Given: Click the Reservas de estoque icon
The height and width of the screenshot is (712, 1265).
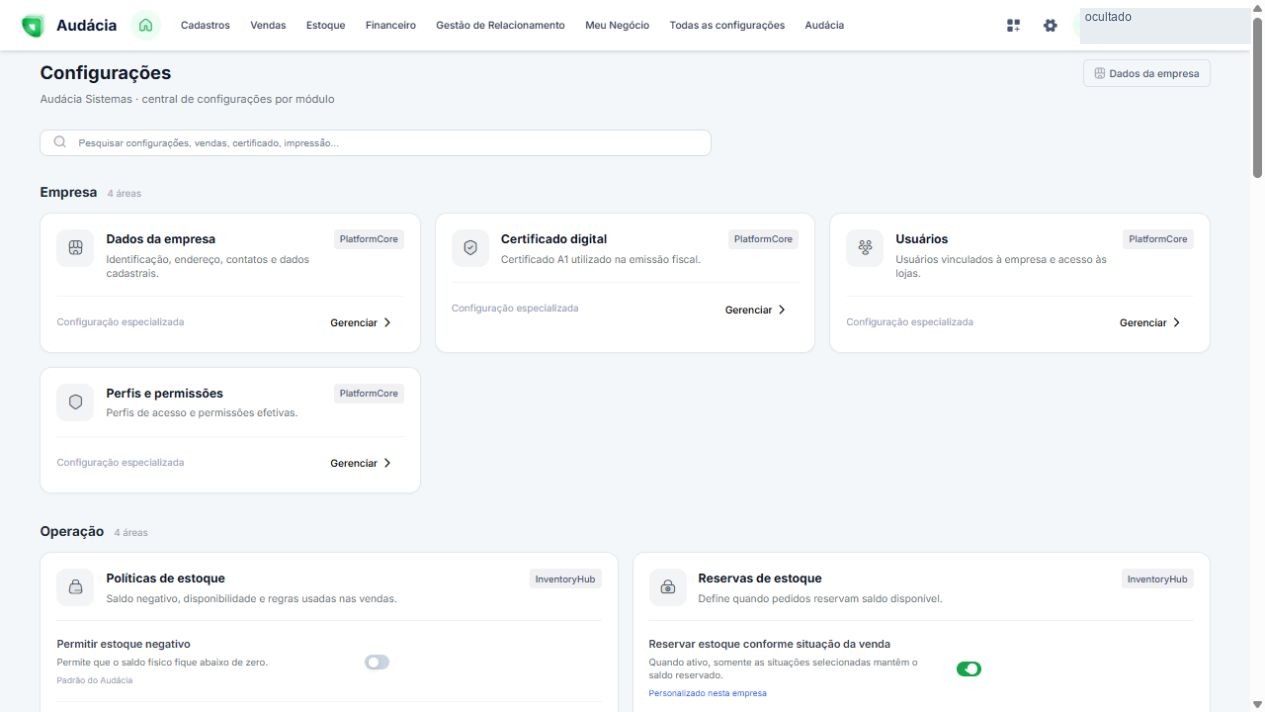Looking at the screenshot, I should point(668,588).
